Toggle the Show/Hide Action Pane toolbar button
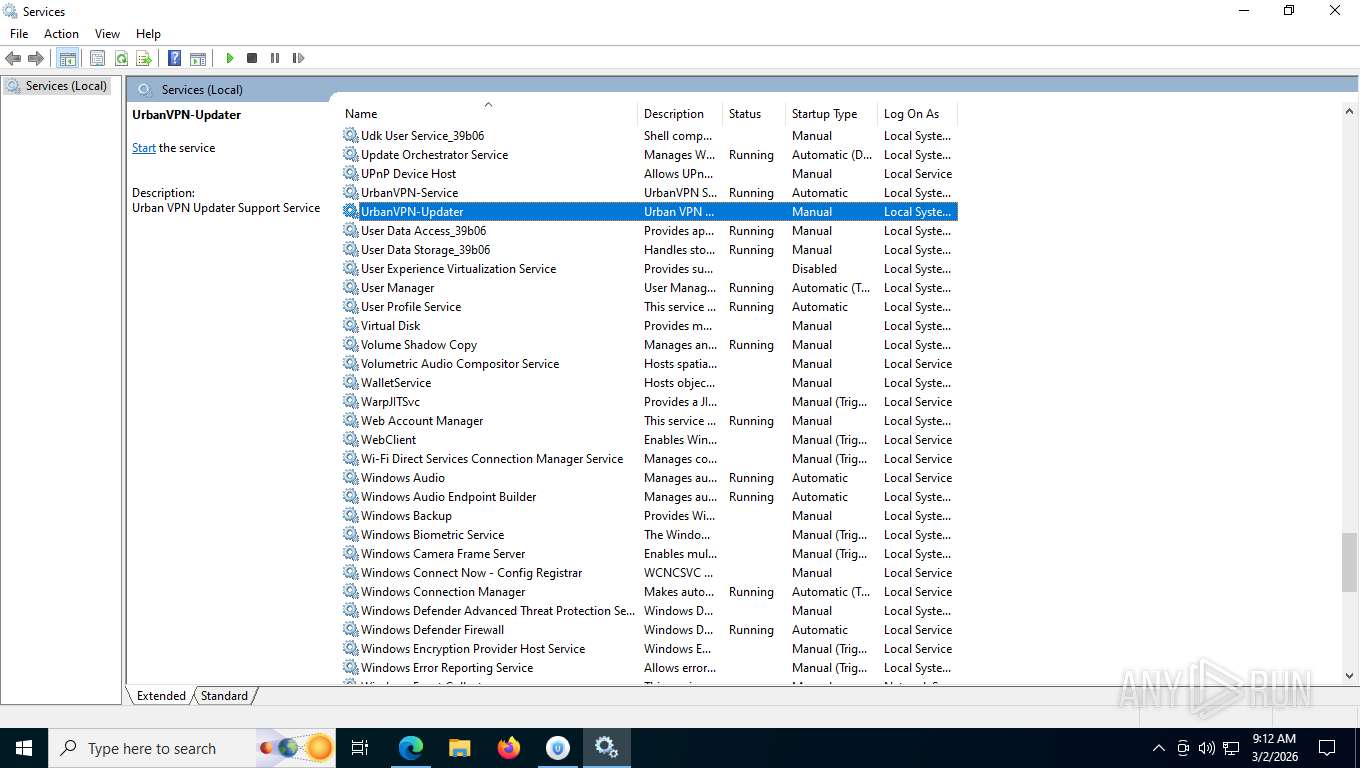1360x768 pixels. click(198, 58)
